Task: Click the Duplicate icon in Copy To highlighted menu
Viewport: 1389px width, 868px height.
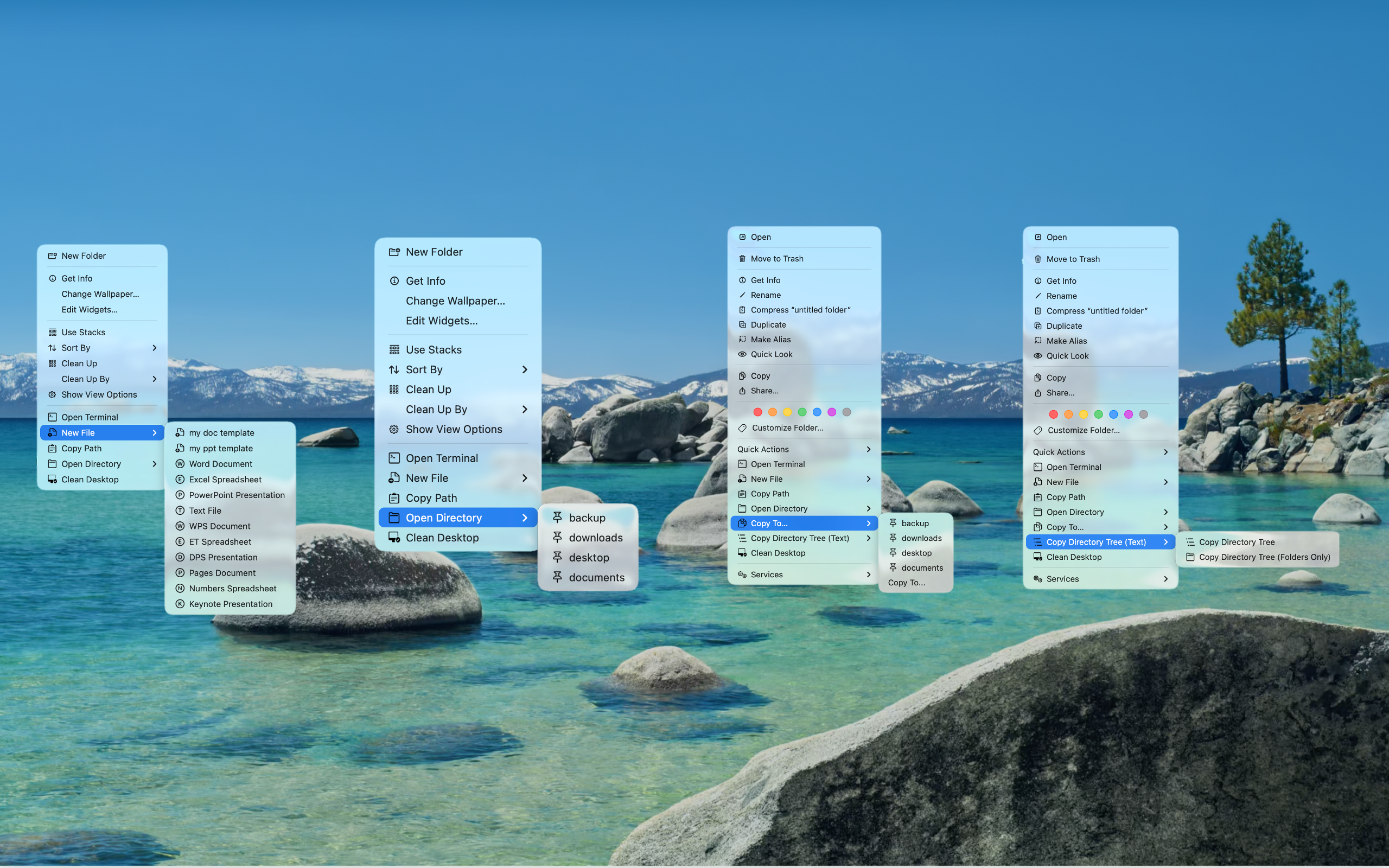Action: 742,325
